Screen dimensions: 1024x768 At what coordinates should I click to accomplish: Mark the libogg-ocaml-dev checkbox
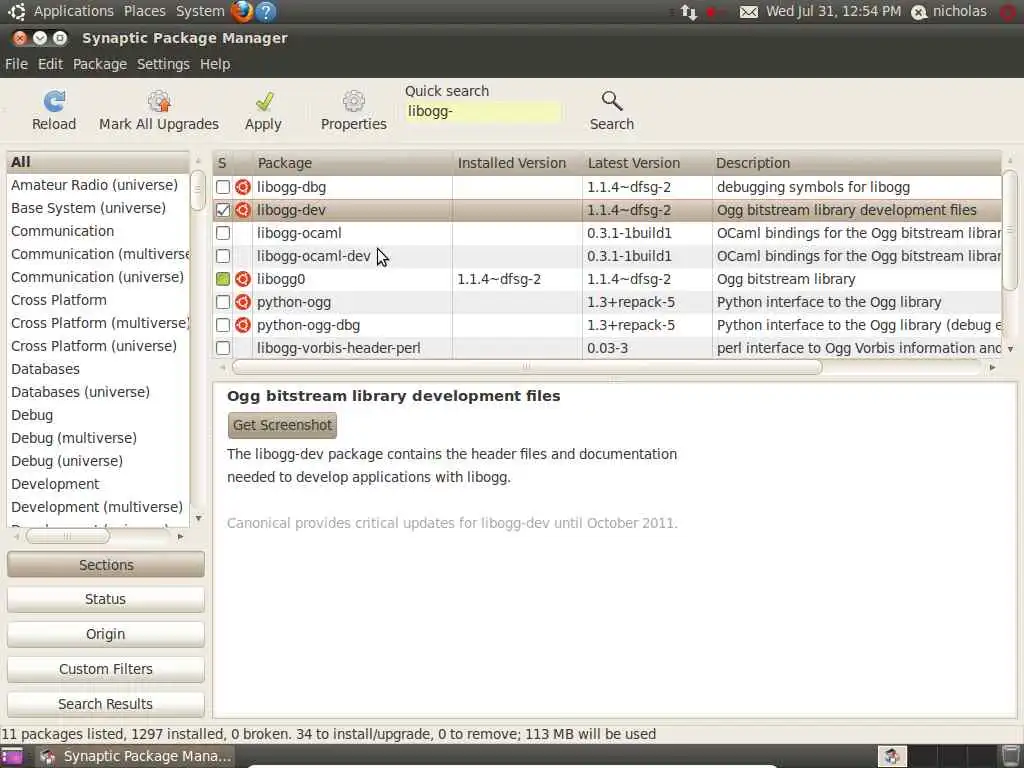223,256
